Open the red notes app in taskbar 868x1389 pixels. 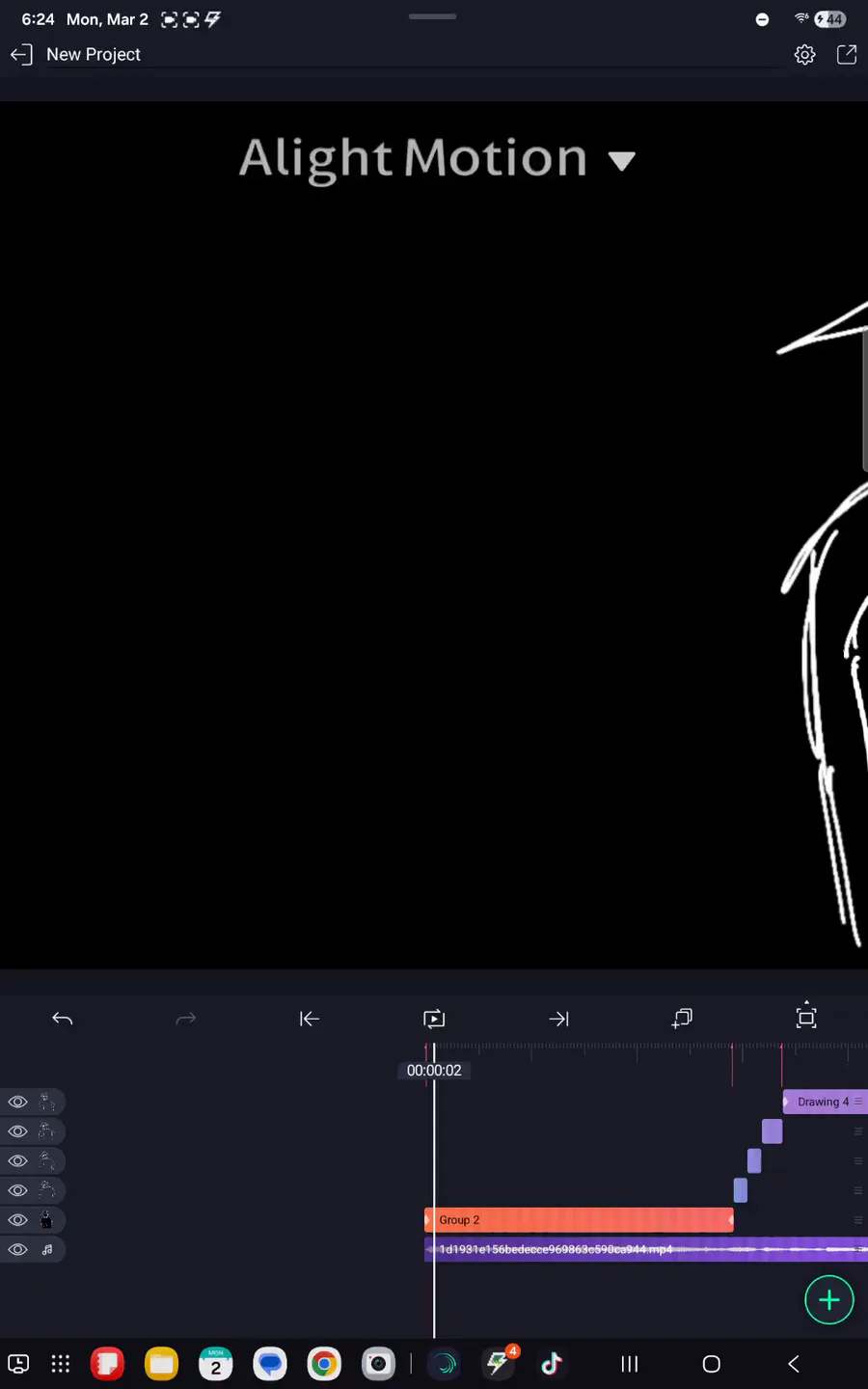click(107, 1363)
